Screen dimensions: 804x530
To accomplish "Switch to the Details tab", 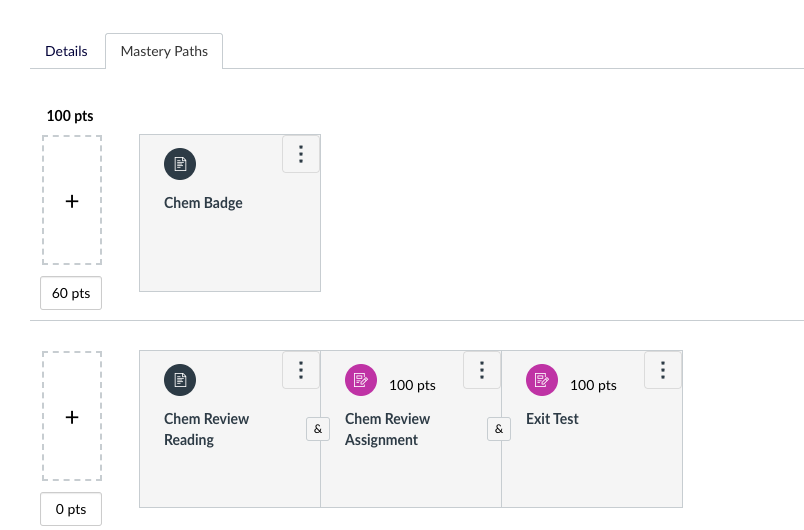I will 66,51.
